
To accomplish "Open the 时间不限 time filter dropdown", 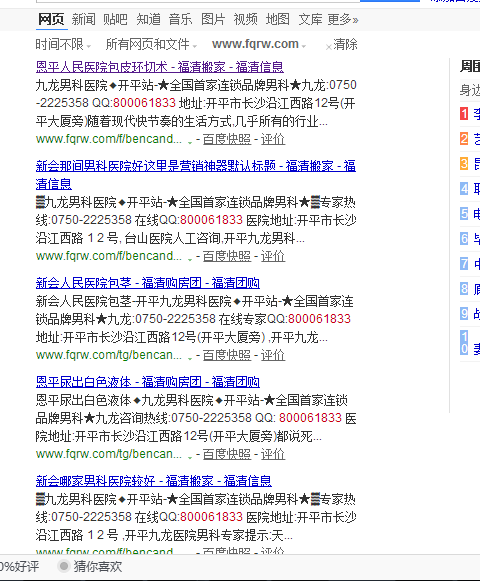I will (63, 44).
